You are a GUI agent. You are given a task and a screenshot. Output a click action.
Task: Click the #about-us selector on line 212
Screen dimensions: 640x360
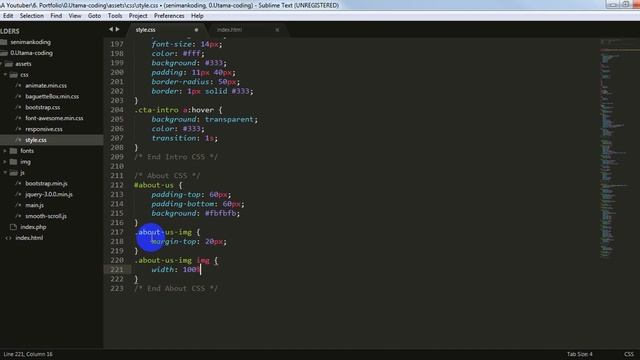154,185
